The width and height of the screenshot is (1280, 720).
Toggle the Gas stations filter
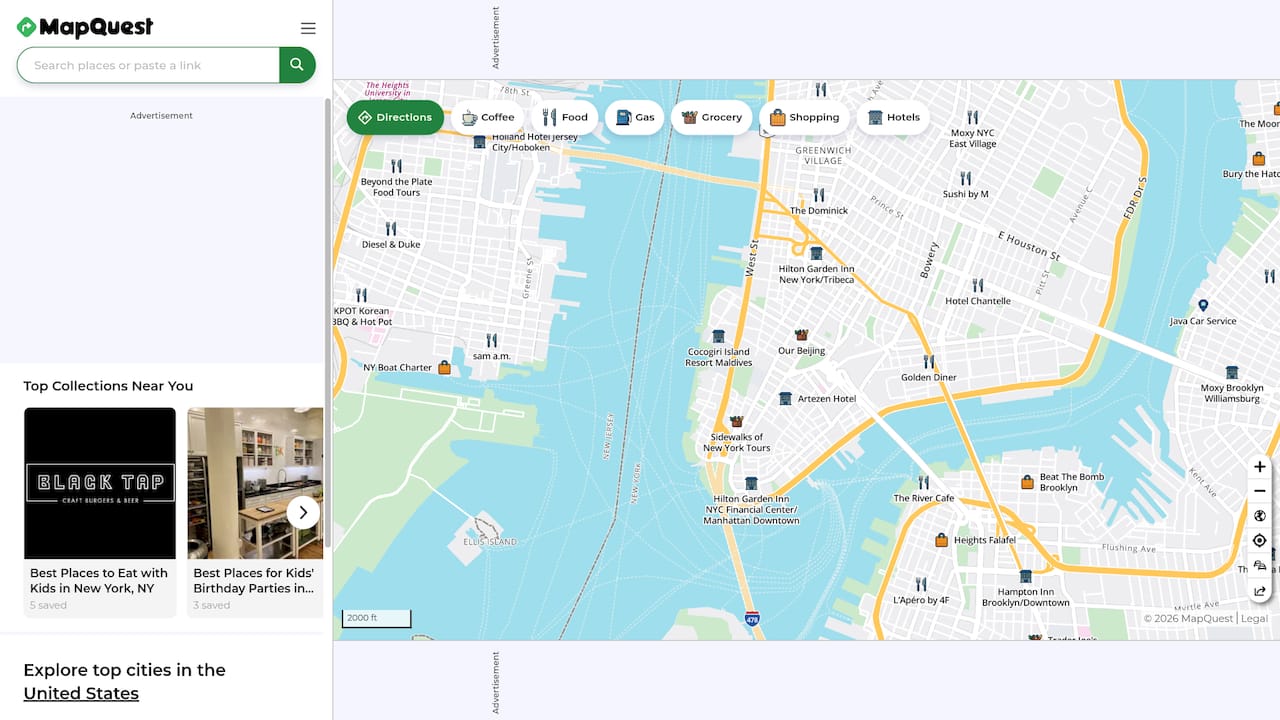pos(634,117)
